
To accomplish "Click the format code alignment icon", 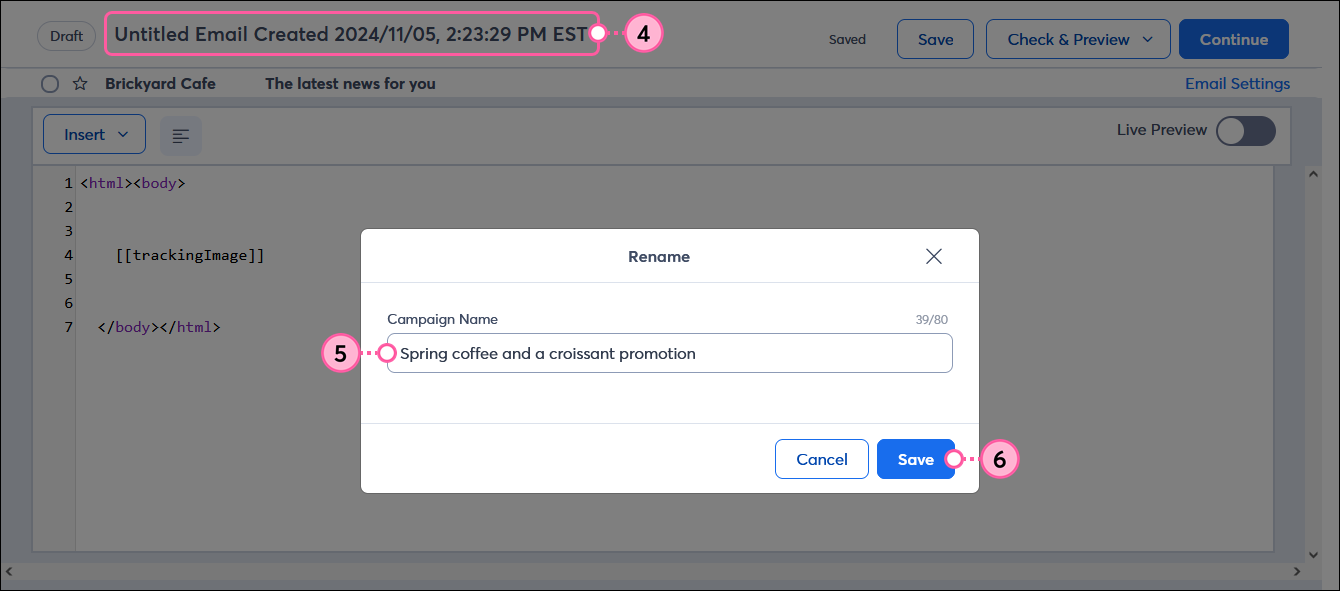I will 181,135.
